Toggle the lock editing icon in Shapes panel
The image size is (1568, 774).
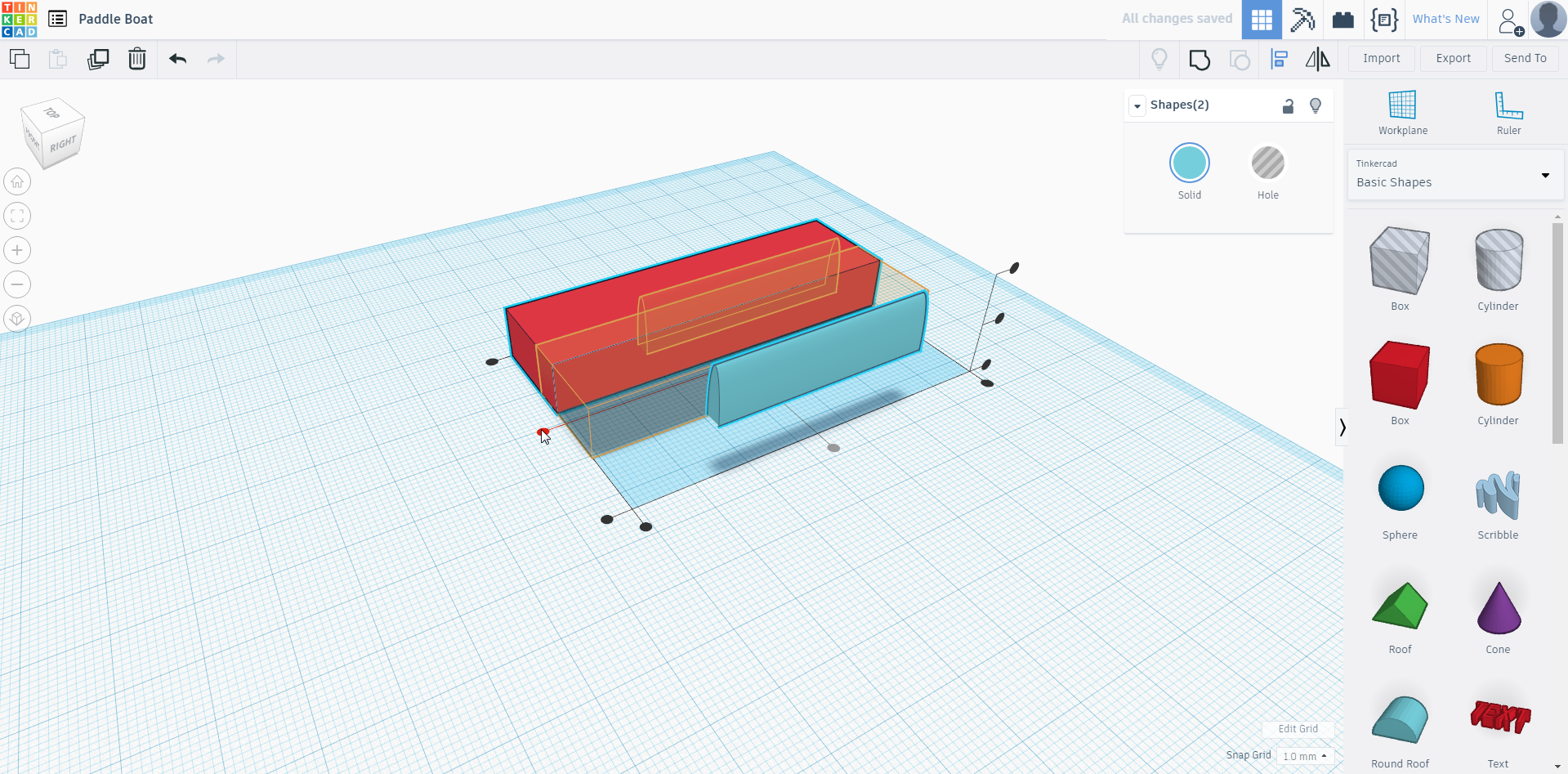tap(1288, 105)
